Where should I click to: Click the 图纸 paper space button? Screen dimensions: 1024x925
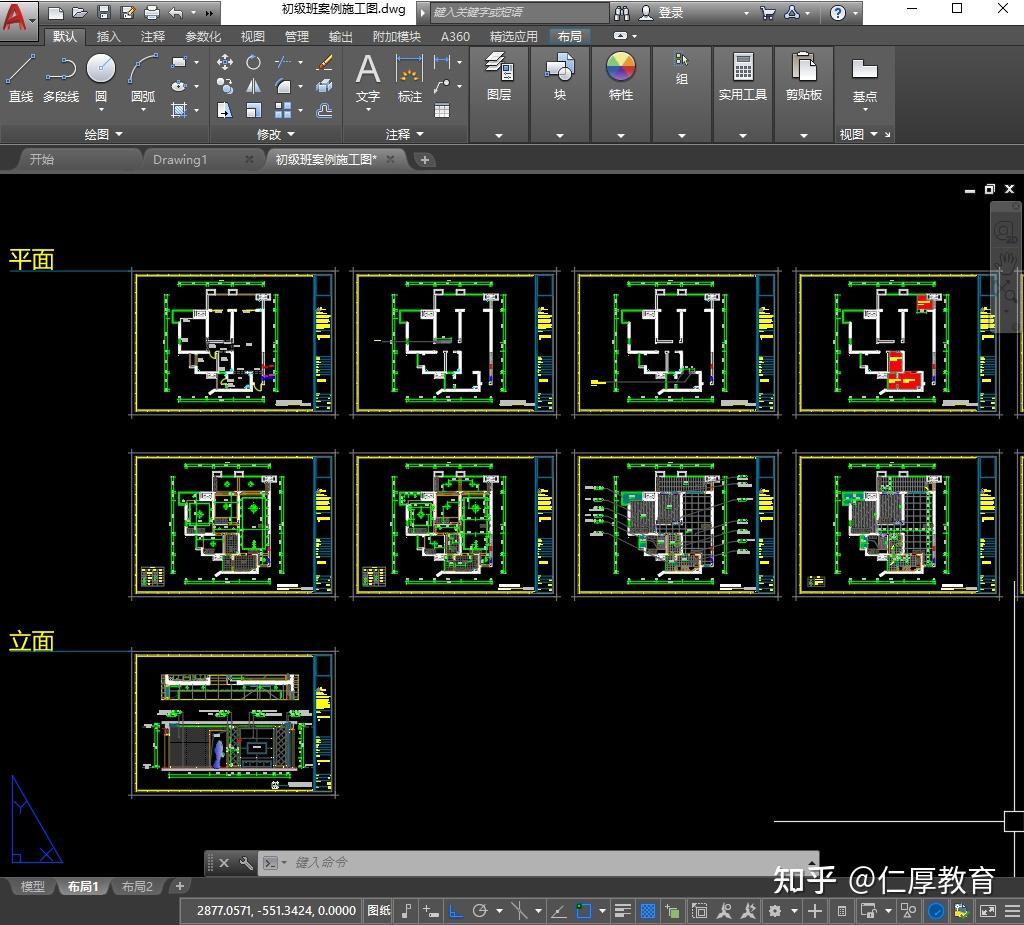pos(379,911)
